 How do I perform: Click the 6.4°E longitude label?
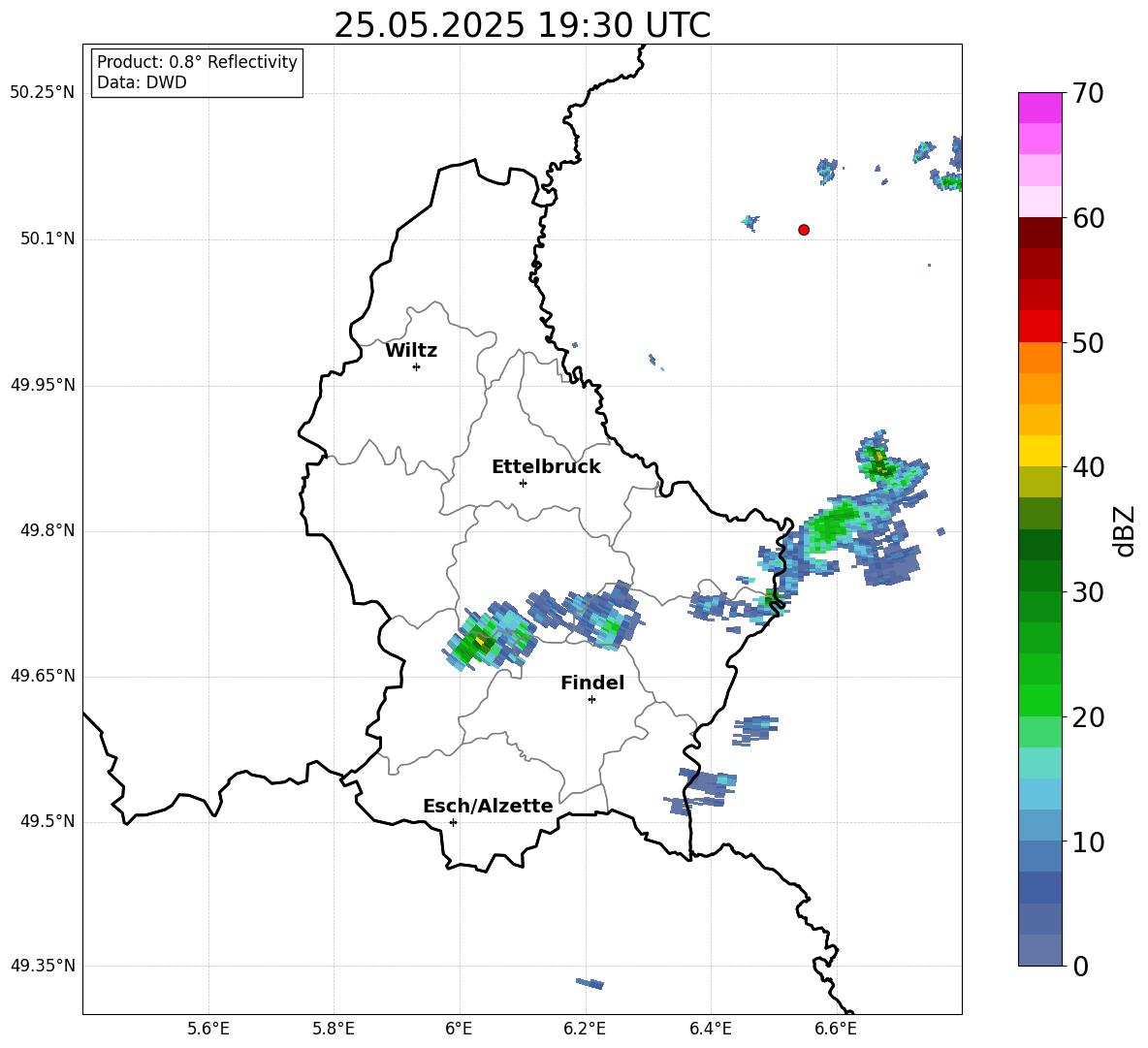tap(710, 1029)
